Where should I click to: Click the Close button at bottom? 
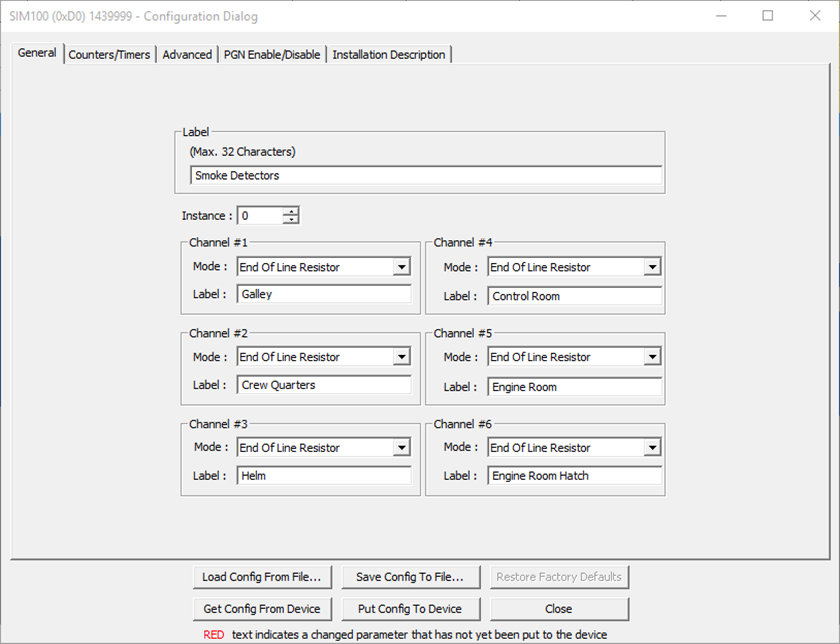point(559,609)
